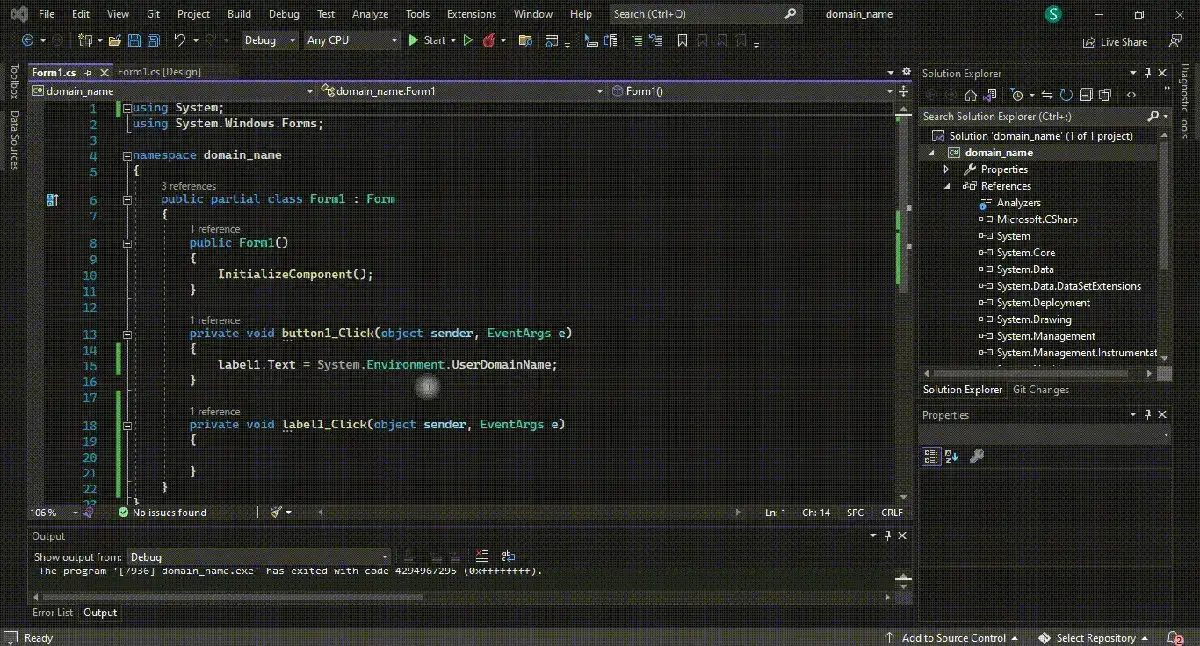
Task: Click the Save All toolbar icon
Action: point(155,41)
